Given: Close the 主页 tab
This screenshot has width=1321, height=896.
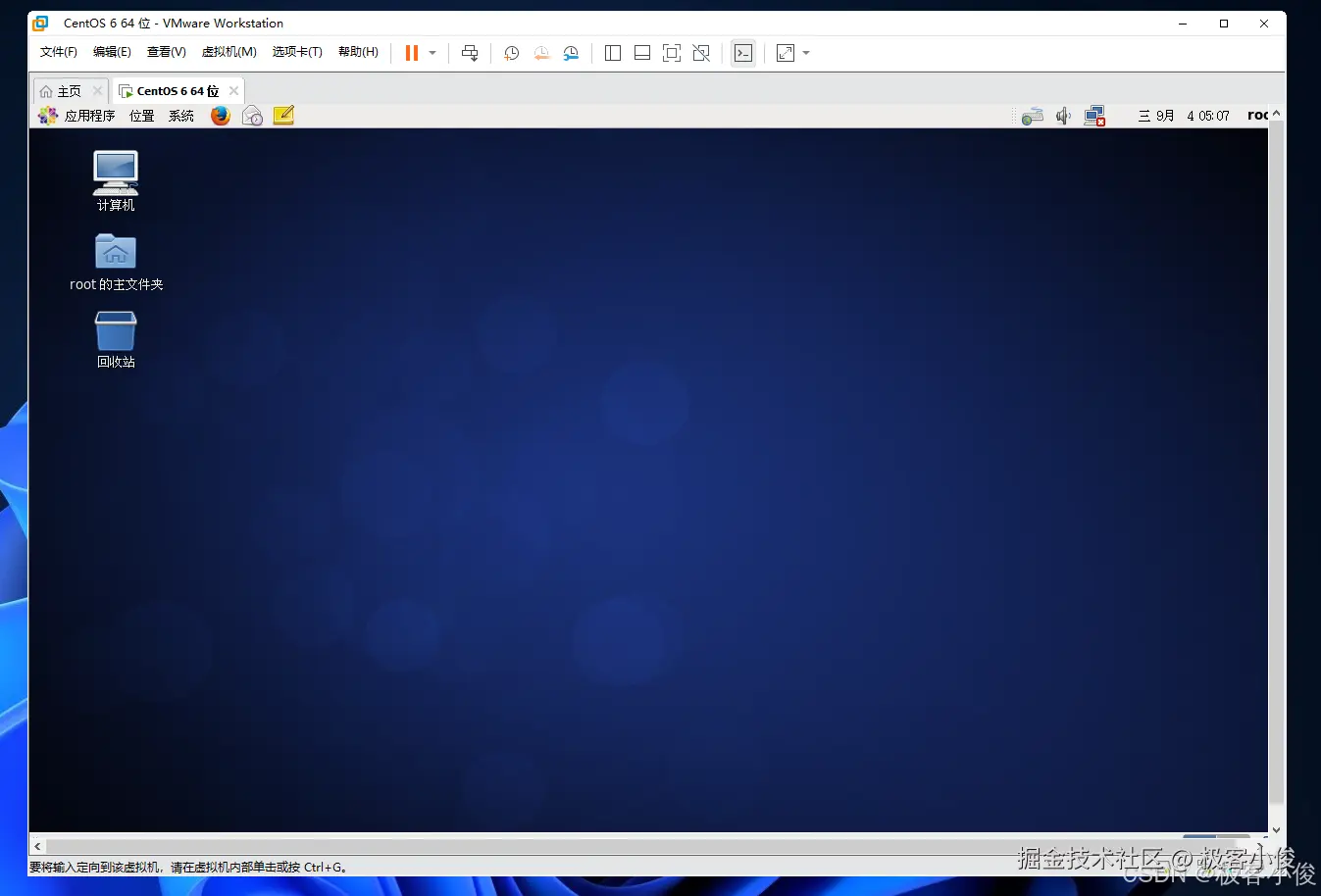Looking at the screenshot, I should point(97,91).
